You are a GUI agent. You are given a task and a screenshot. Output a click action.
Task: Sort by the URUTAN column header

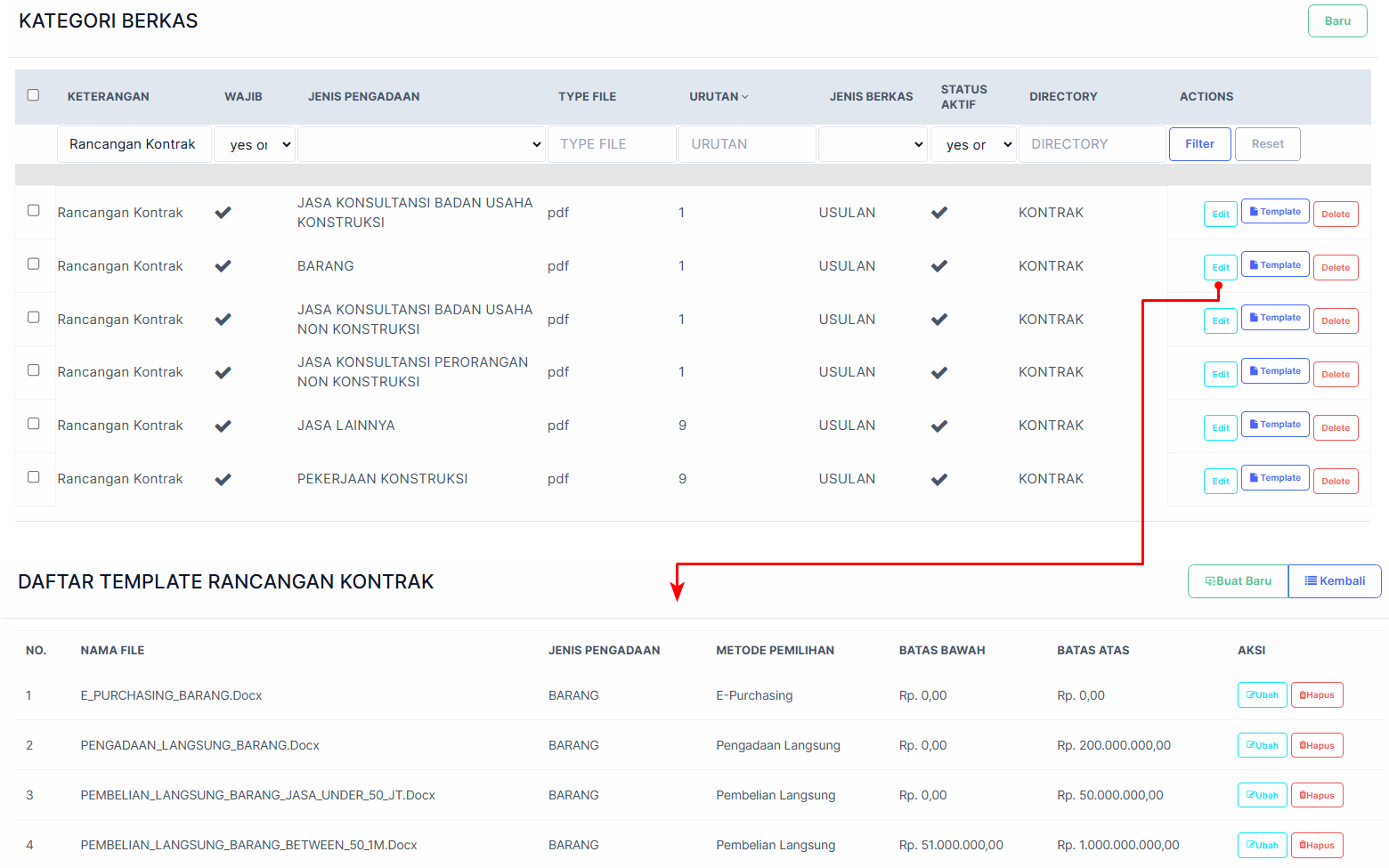pos(718,96)
